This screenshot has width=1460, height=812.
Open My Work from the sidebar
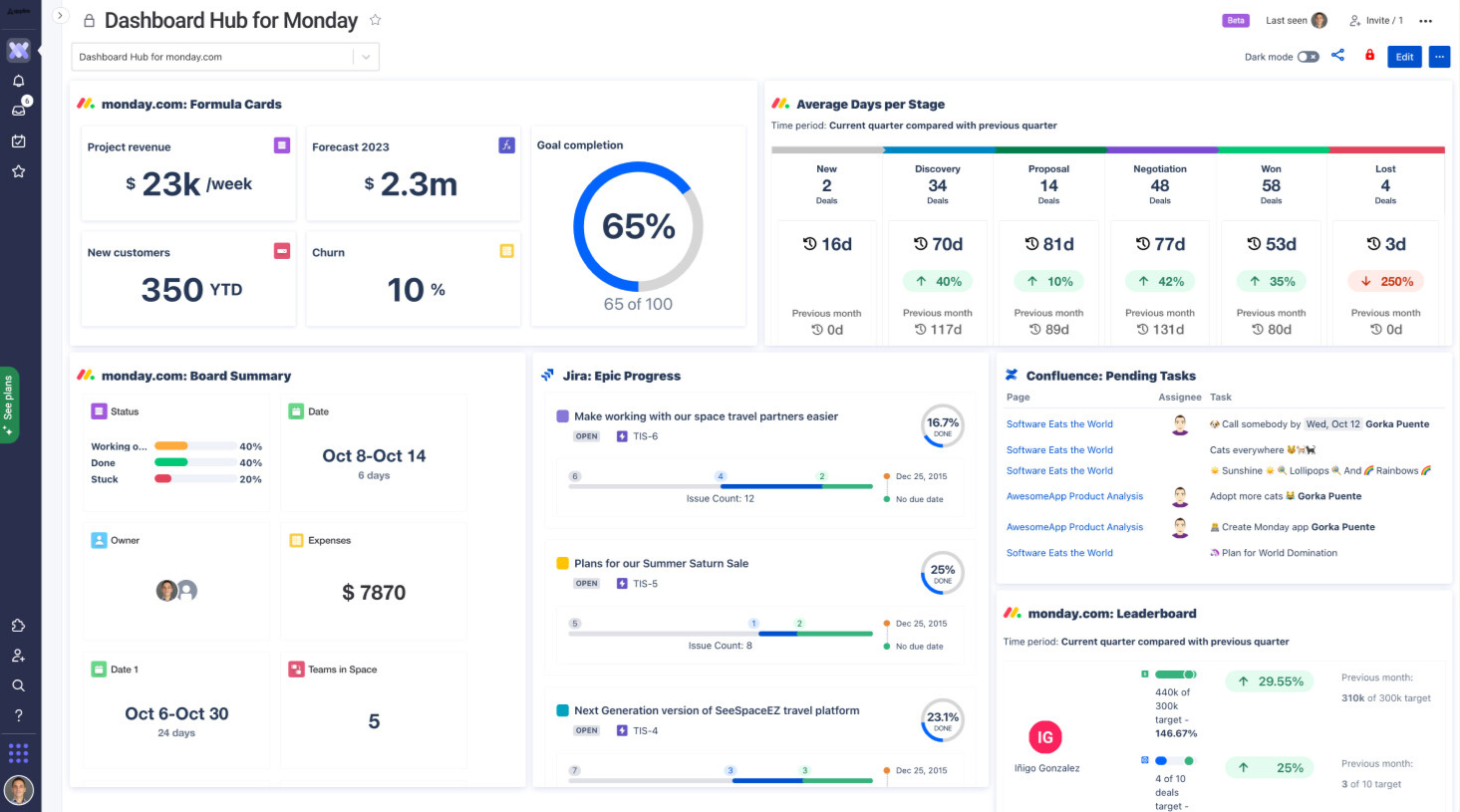tap(18, 140)
